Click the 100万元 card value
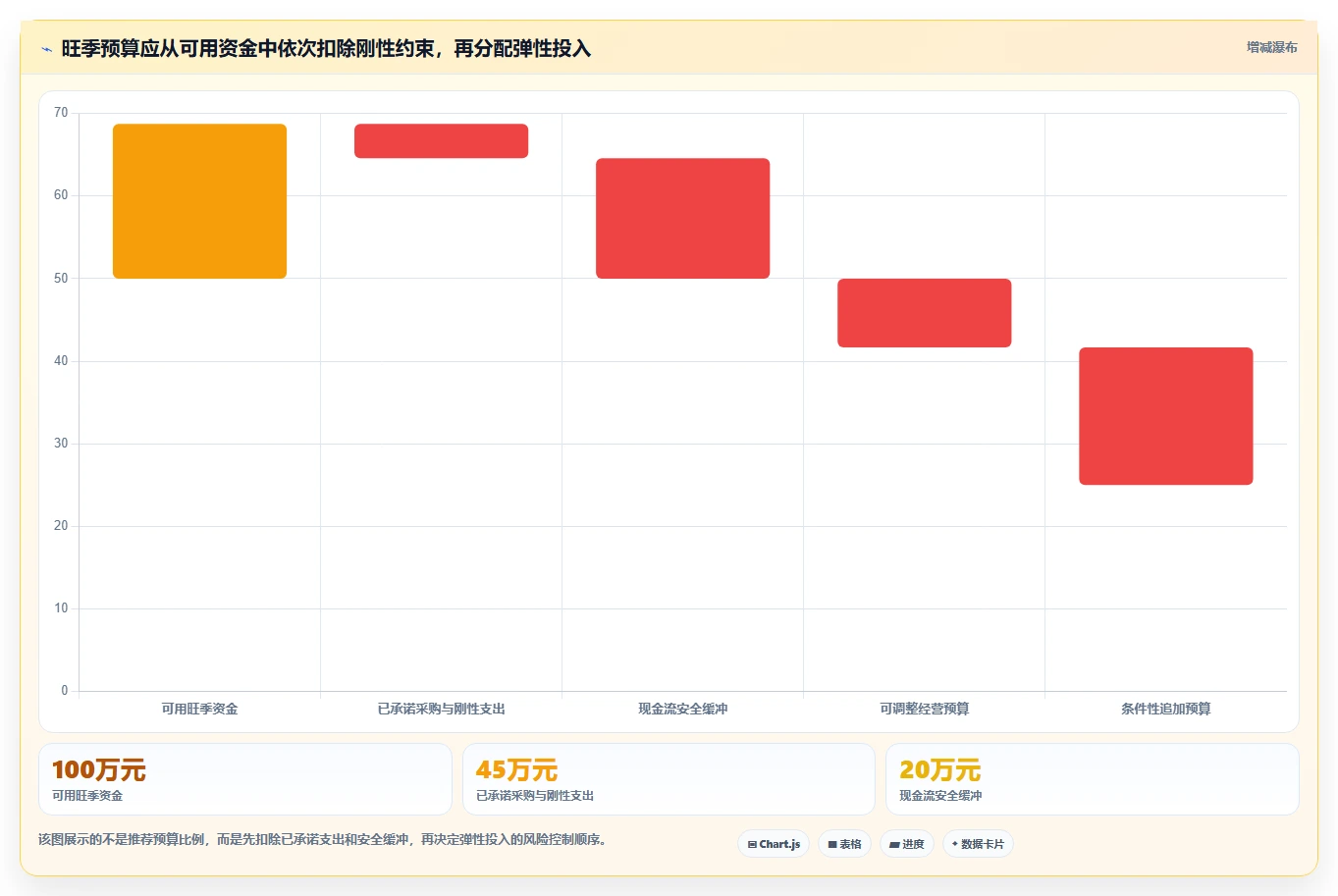 pos(99,770)
